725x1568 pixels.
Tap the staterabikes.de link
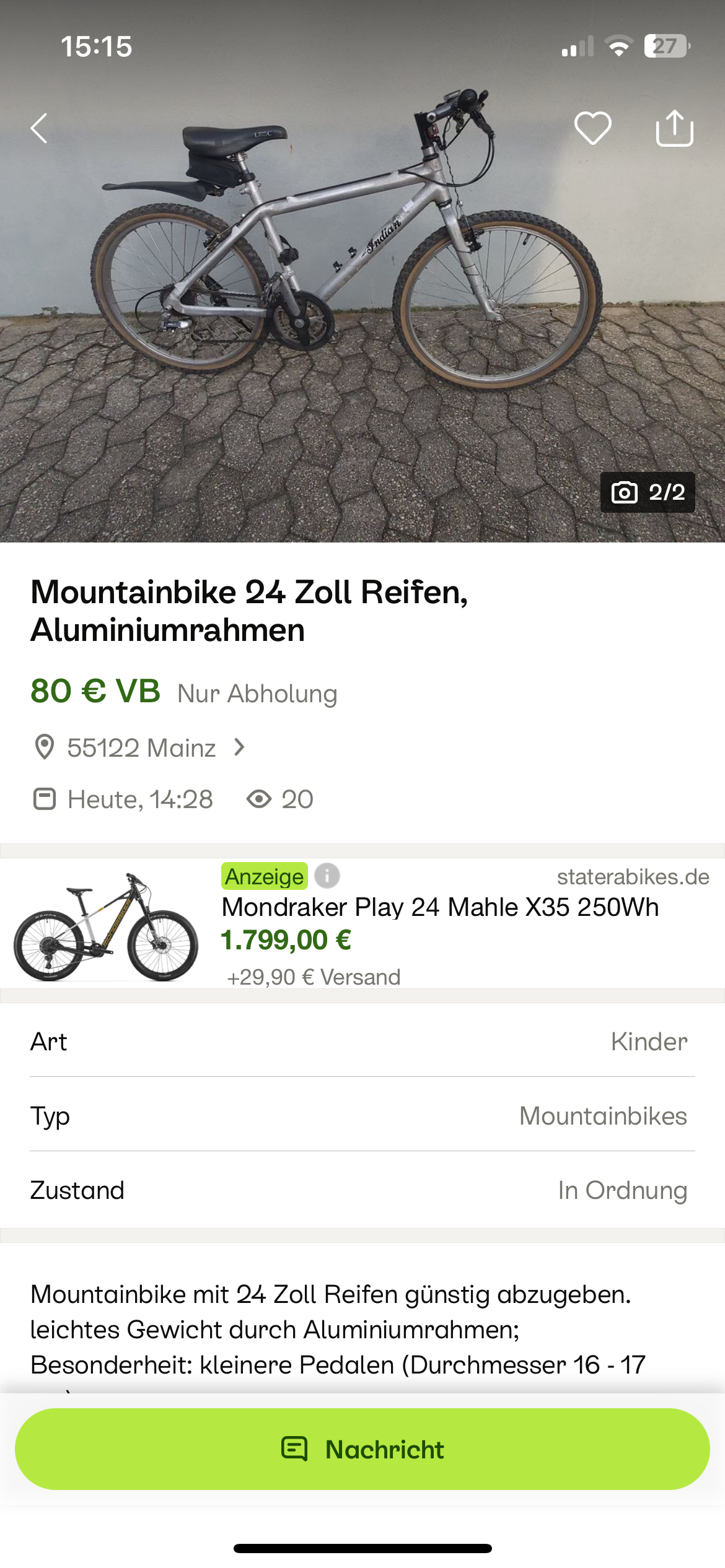[x=633, y=877]
